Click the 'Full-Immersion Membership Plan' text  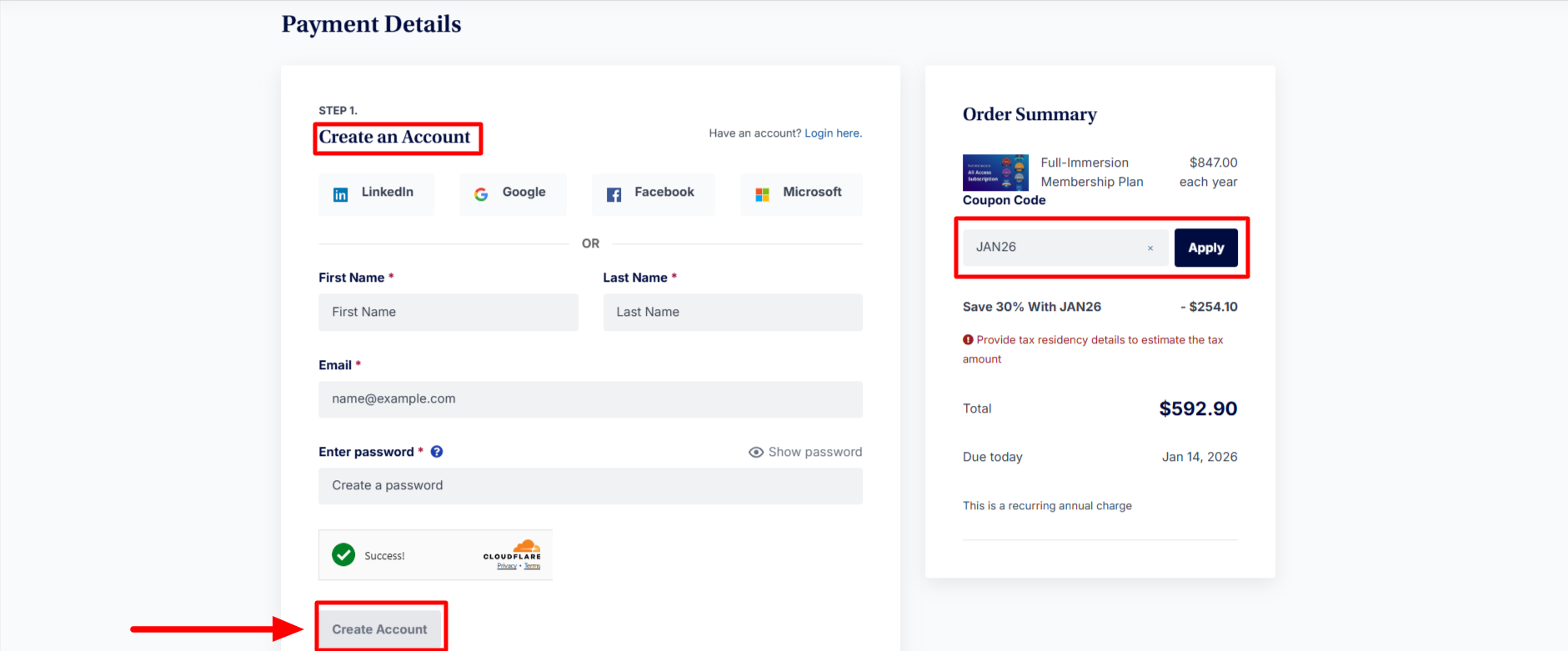[1092, 172]
